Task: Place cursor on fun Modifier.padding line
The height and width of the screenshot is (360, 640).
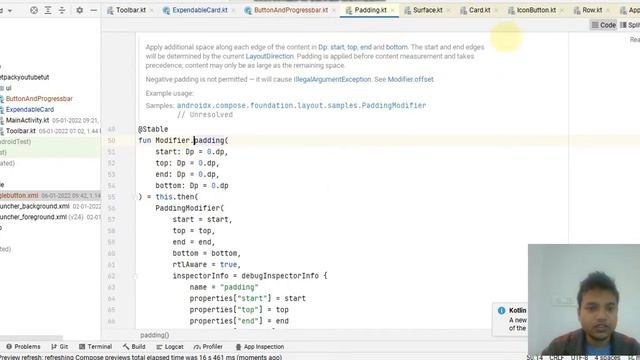Action: 183,140
